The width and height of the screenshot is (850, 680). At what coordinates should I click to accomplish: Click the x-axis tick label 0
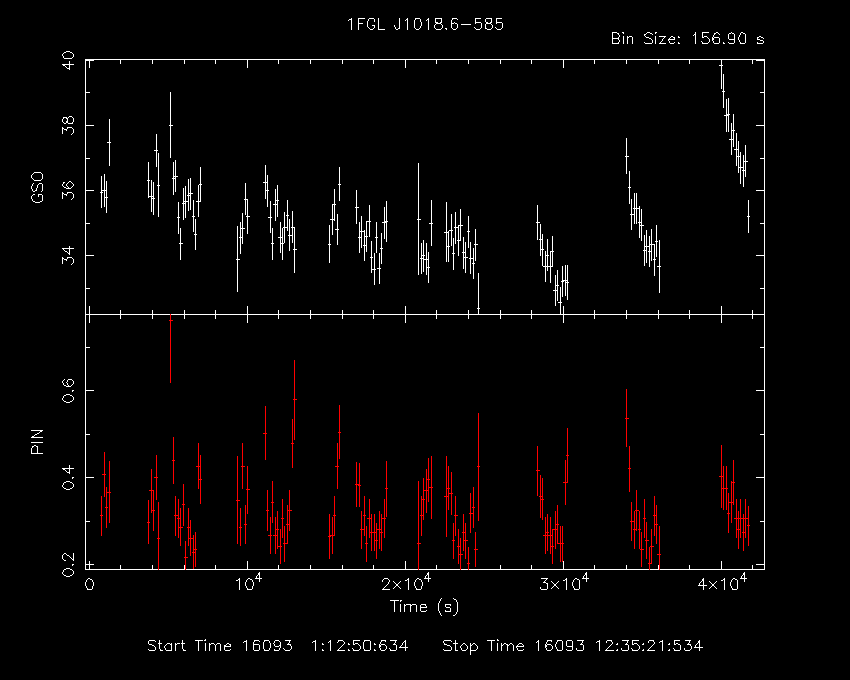click(x=89, y=585)
